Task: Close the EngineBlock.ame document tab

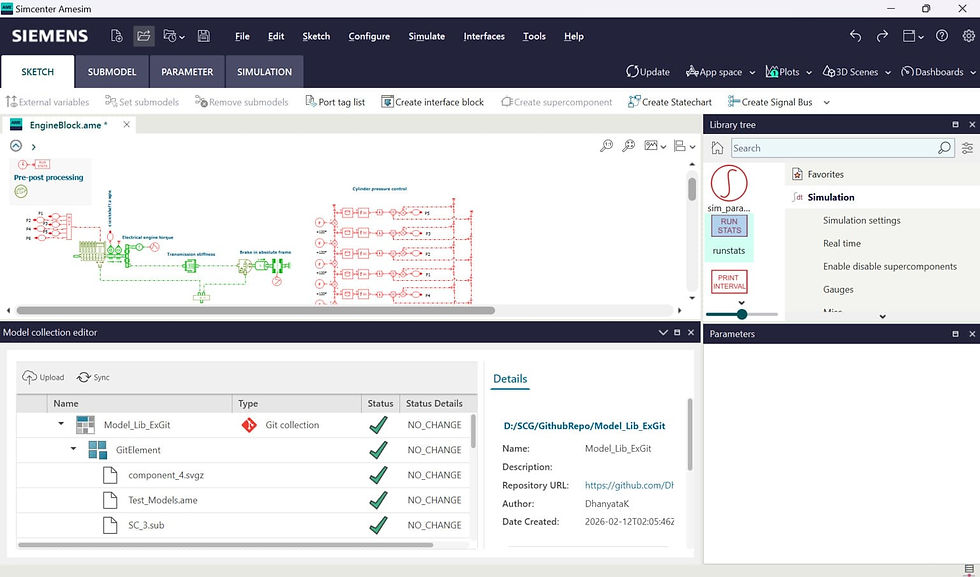Action: click(127, 124)
